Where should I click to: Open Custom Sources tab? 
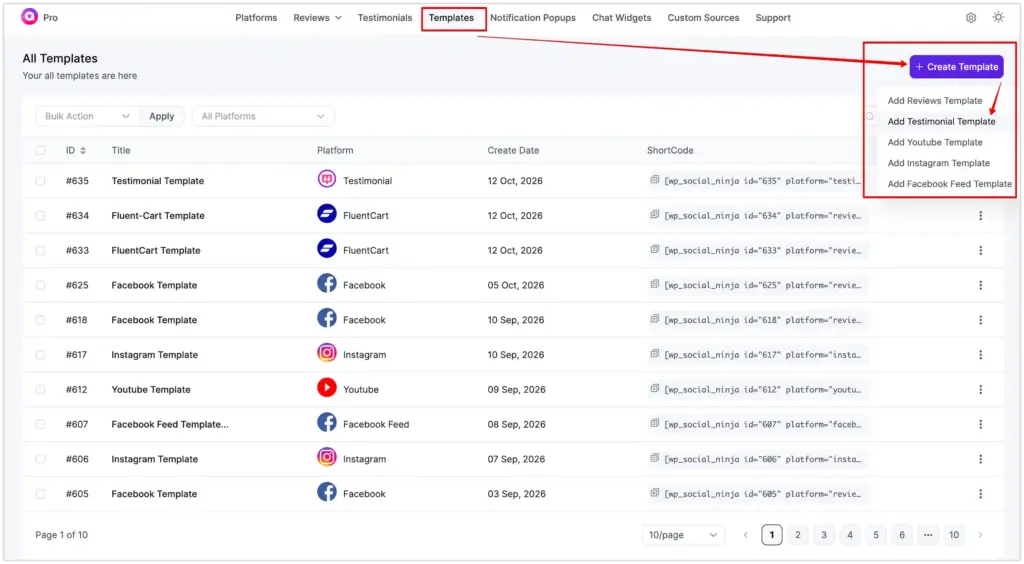[x=703, y=18]
